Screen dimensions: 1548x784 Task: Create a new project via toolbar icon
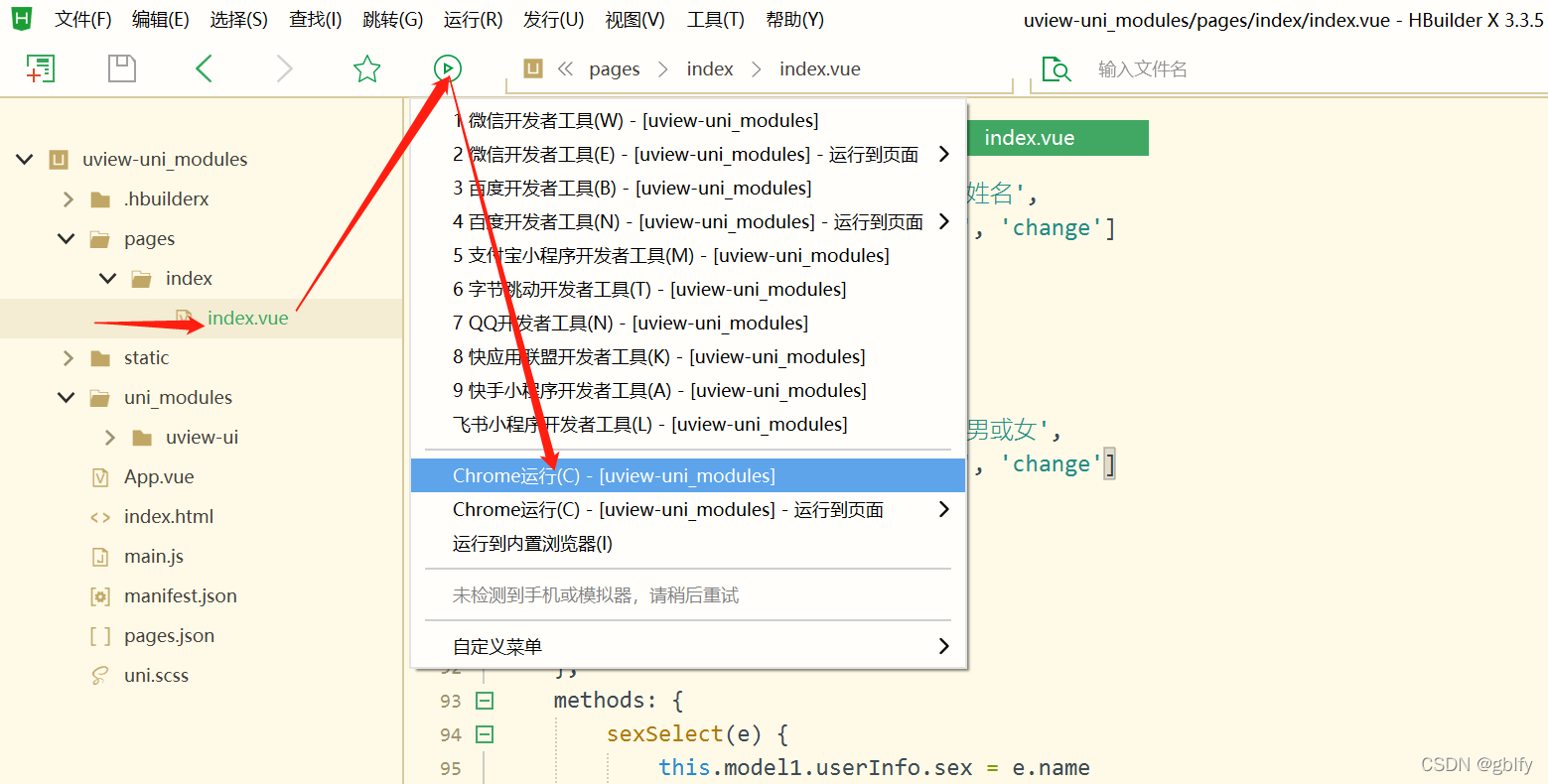(40, 67)
